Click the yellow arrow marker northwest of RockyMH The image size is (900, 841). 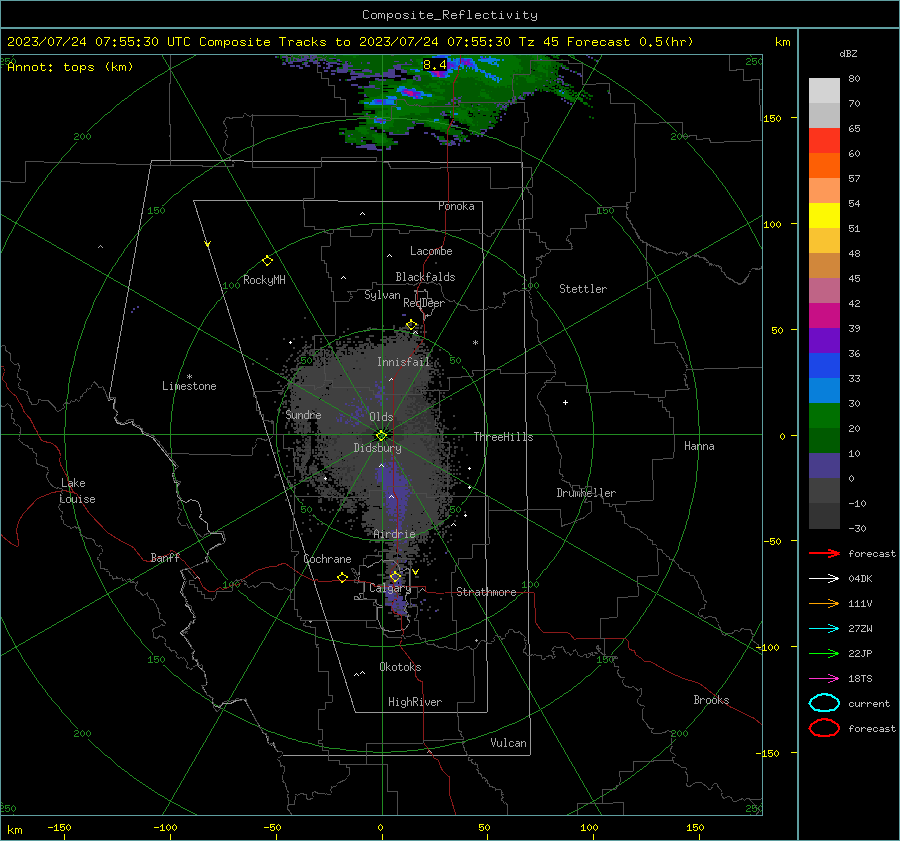pyautogui.click(x=208, y=244)
